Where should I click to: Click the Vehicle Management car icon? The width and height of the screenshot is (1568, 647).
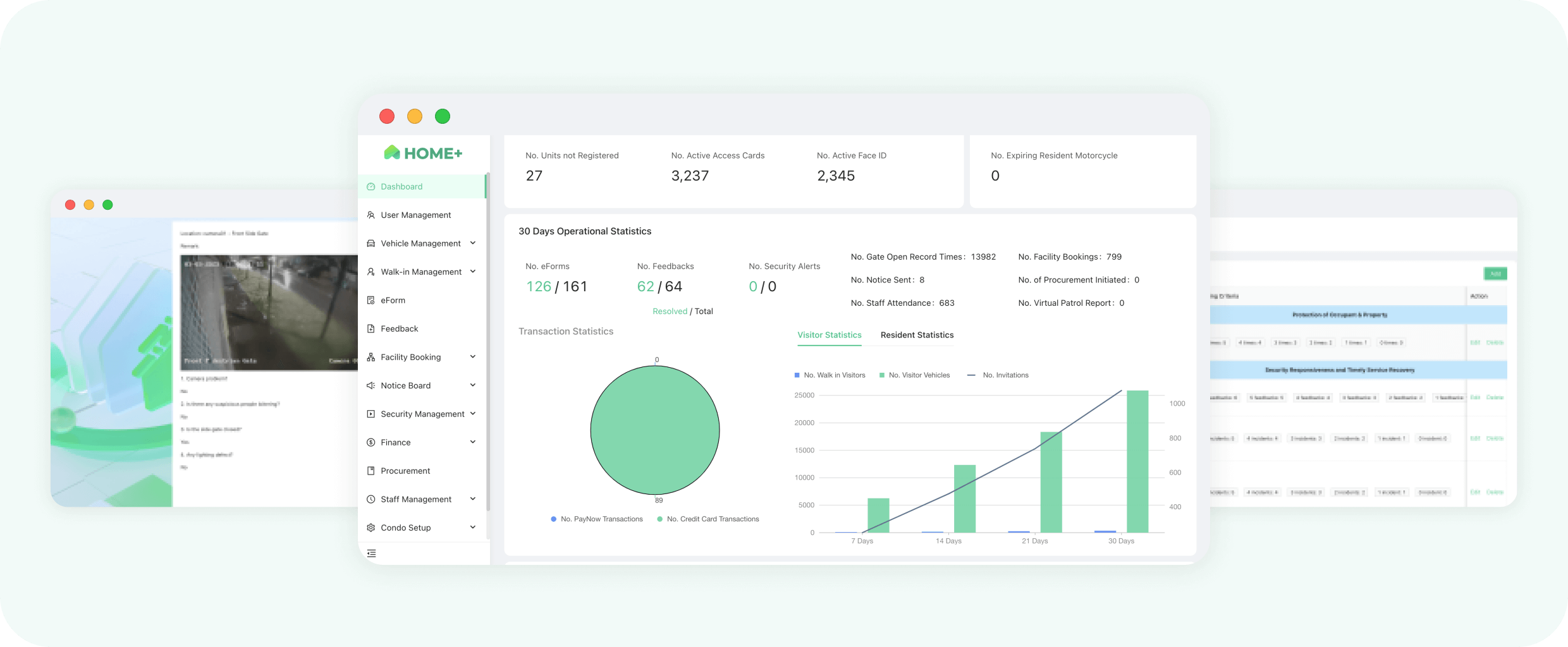click(371, 243)
